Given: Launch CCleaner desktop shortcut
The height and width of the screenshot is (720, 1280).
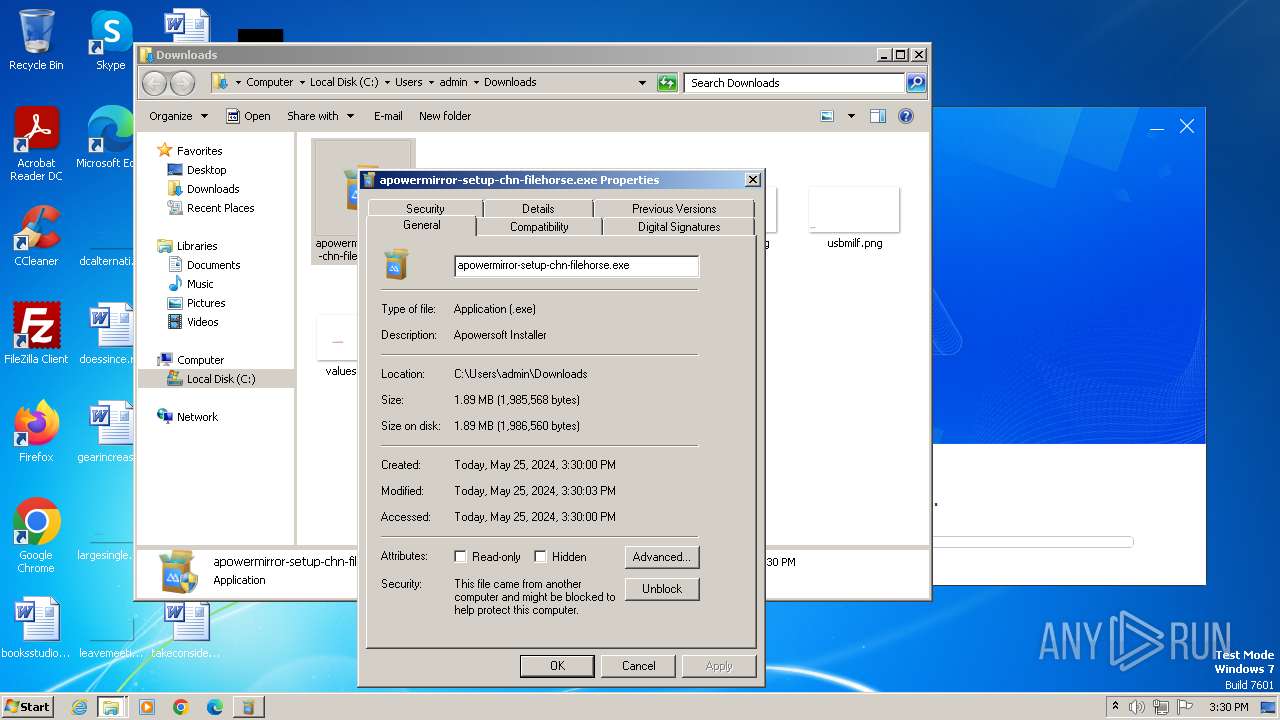Looking at the screenshot, I should (36, 236).
